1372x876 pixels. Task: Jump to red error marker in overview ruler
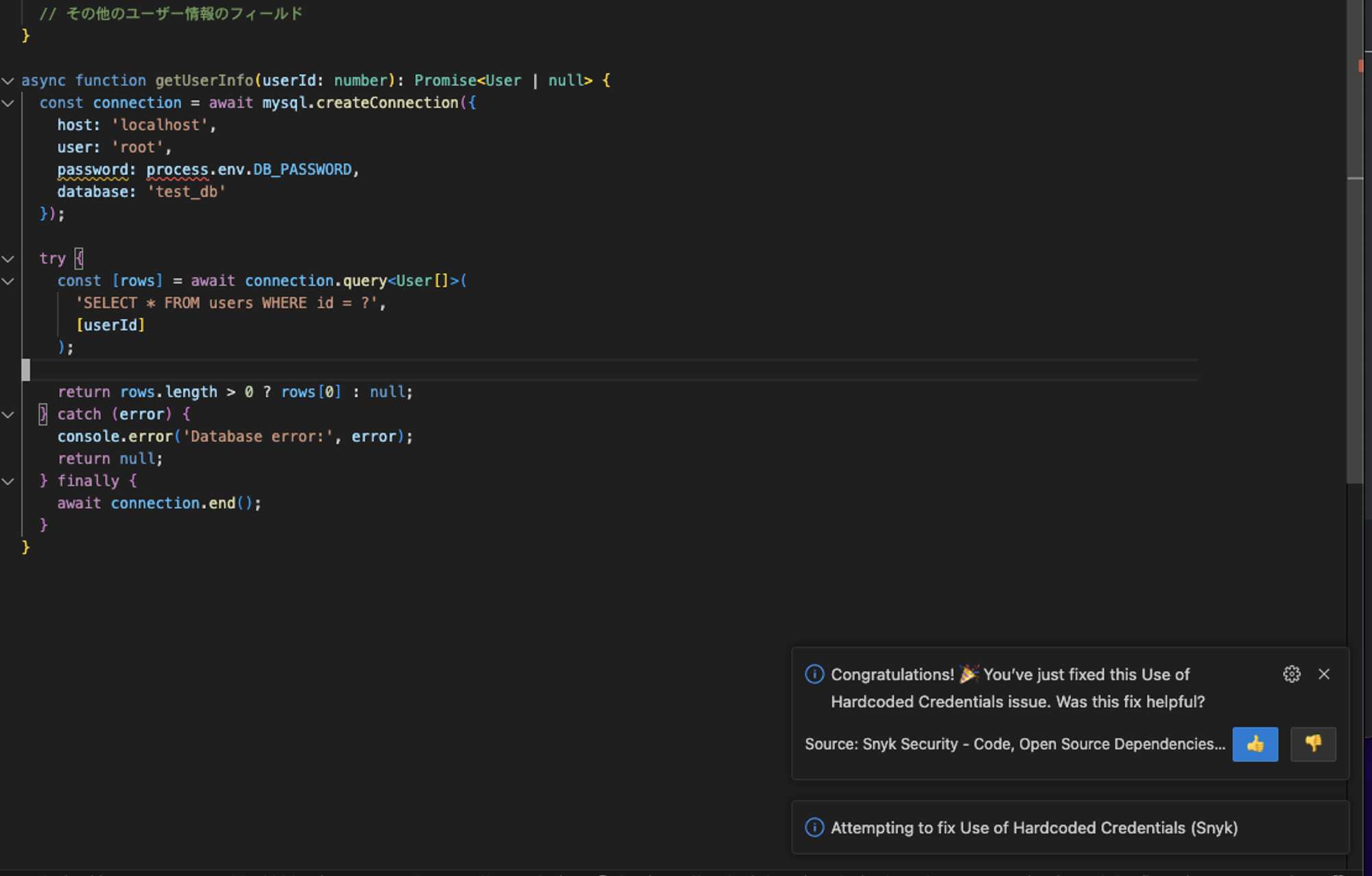point(1360,66)
